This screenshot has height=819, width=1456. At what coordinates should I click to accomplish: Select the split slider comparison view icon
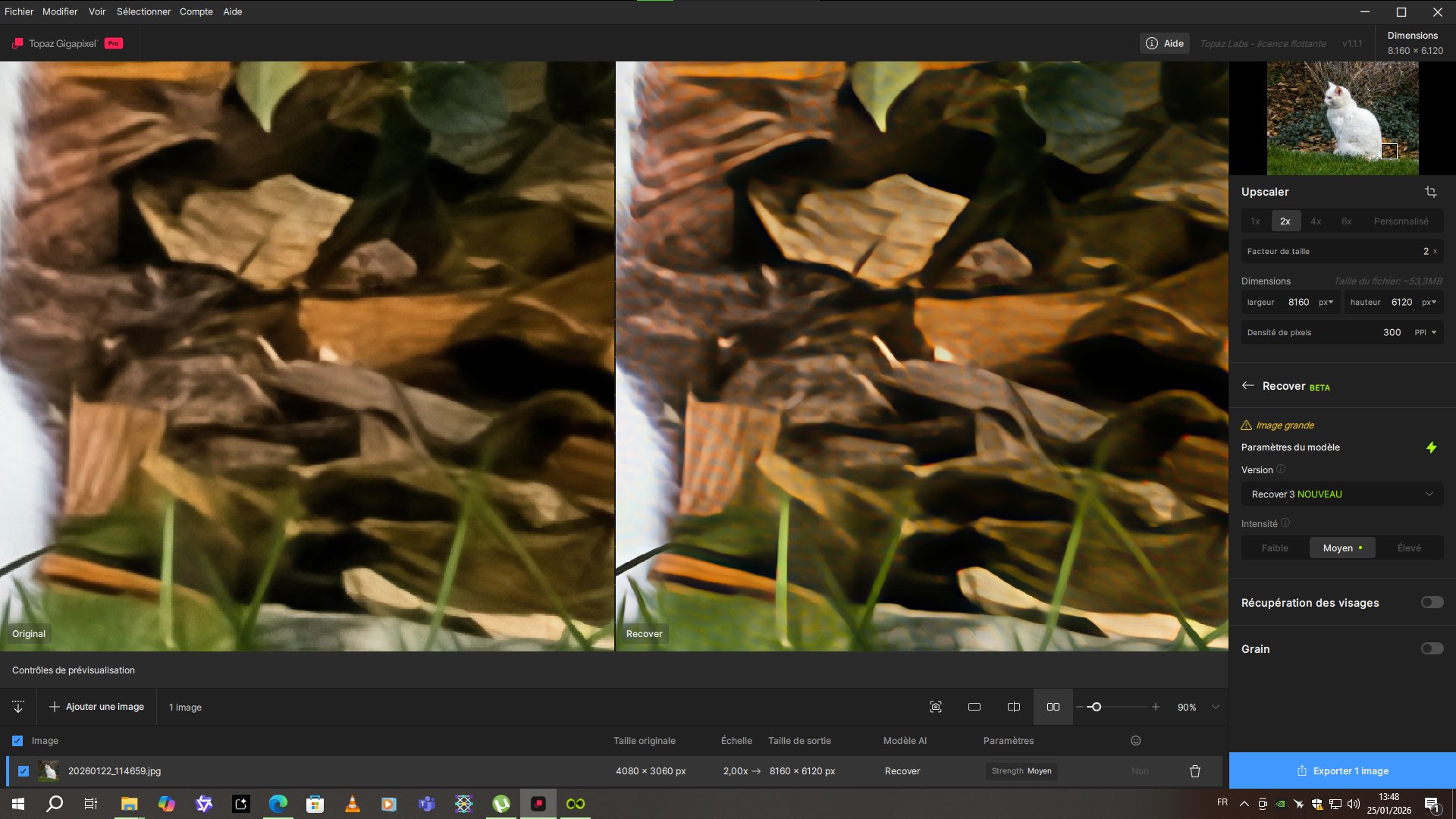(x=1014, y=707)
